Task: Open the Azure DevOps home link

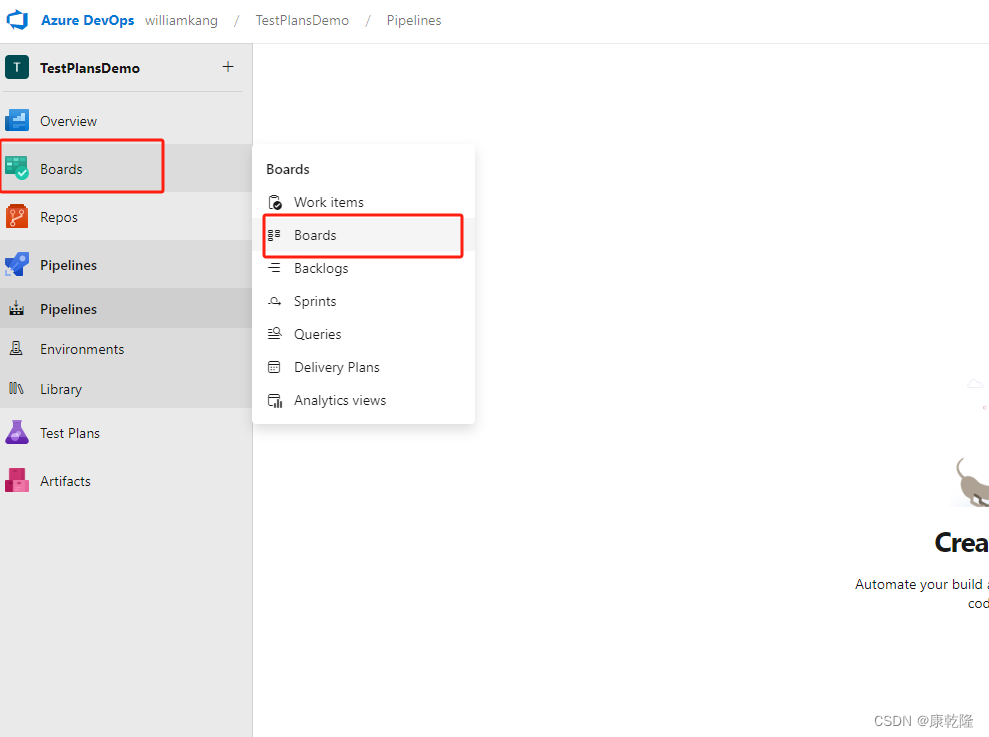Action: pos(88,20)
